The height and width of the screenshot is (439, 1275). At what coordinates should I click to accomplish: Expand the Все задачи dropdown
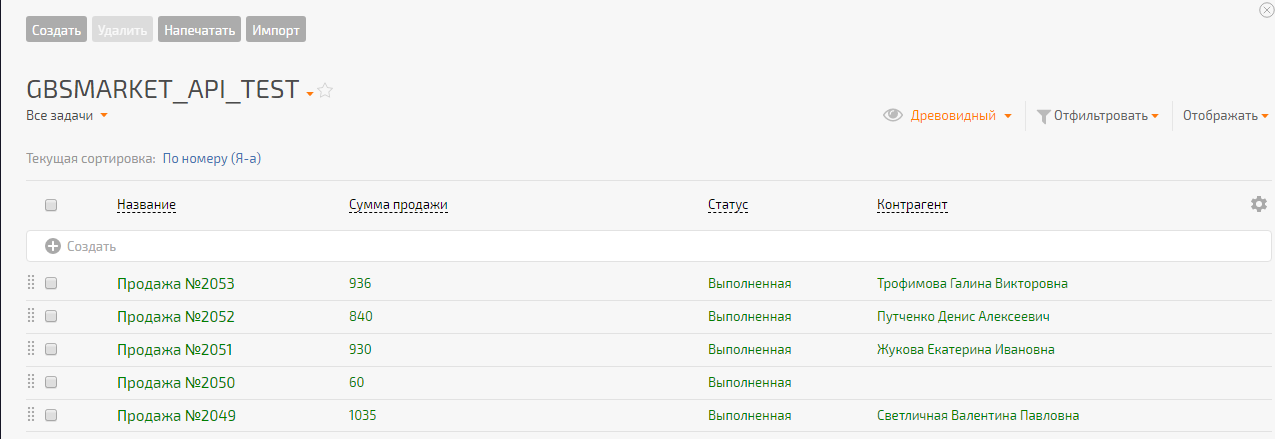(x=67, y=116)
